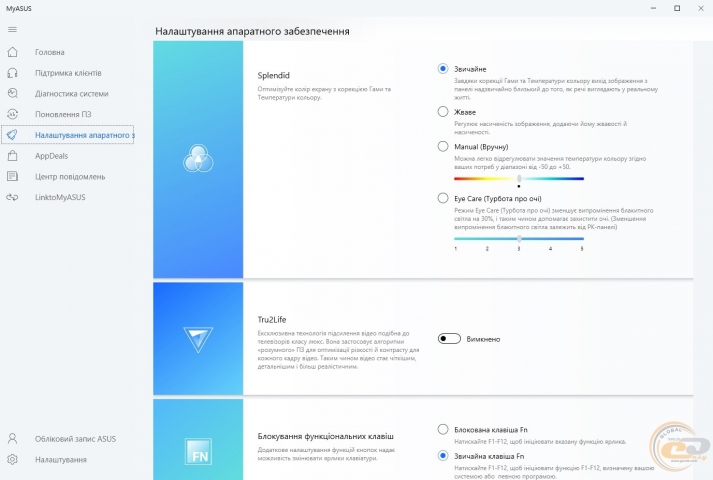Click the Splendid section title
The image size is (713, 480).
tap(273, 75)
